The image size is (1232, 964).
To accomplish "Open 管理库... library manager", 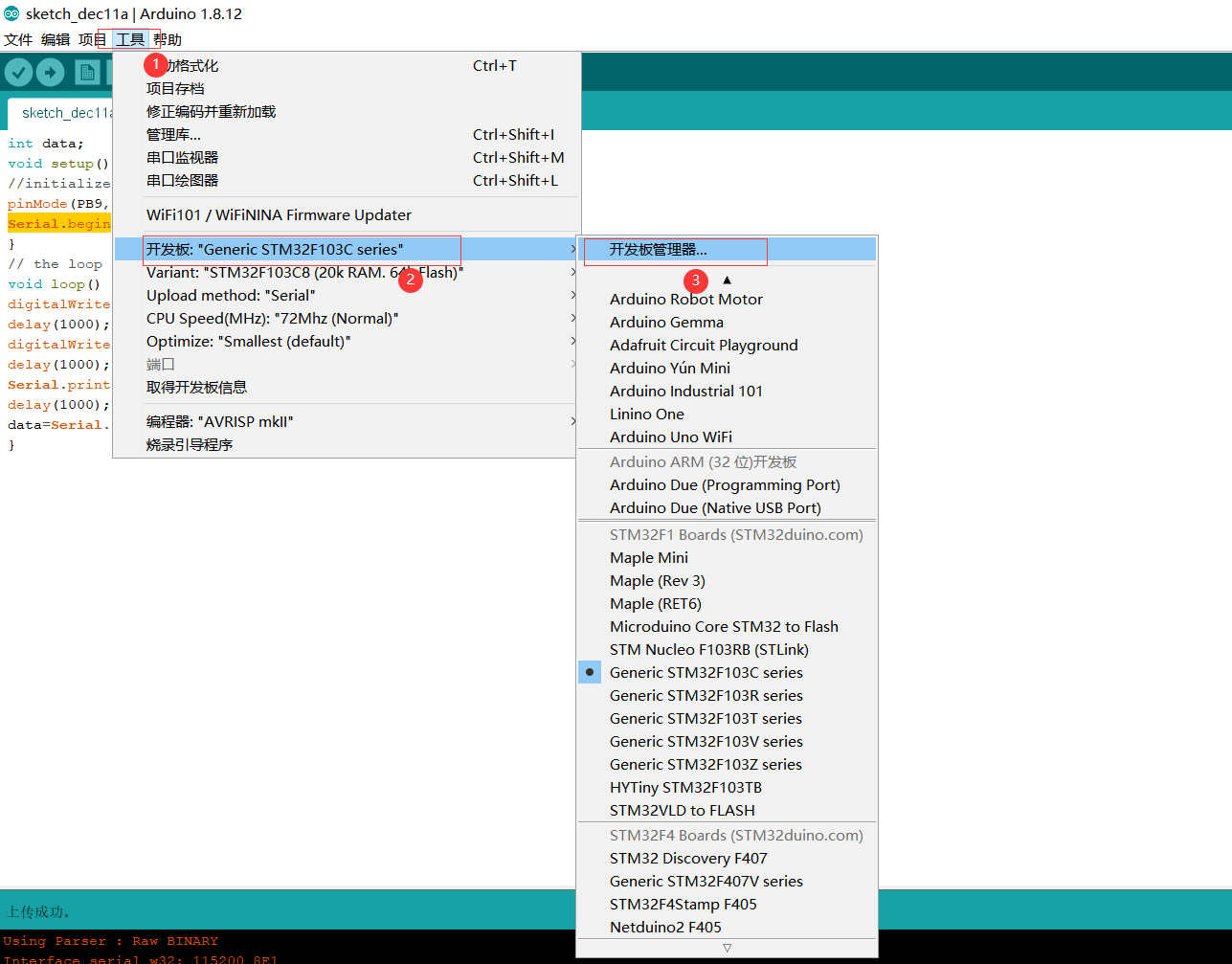I will 347,134.
